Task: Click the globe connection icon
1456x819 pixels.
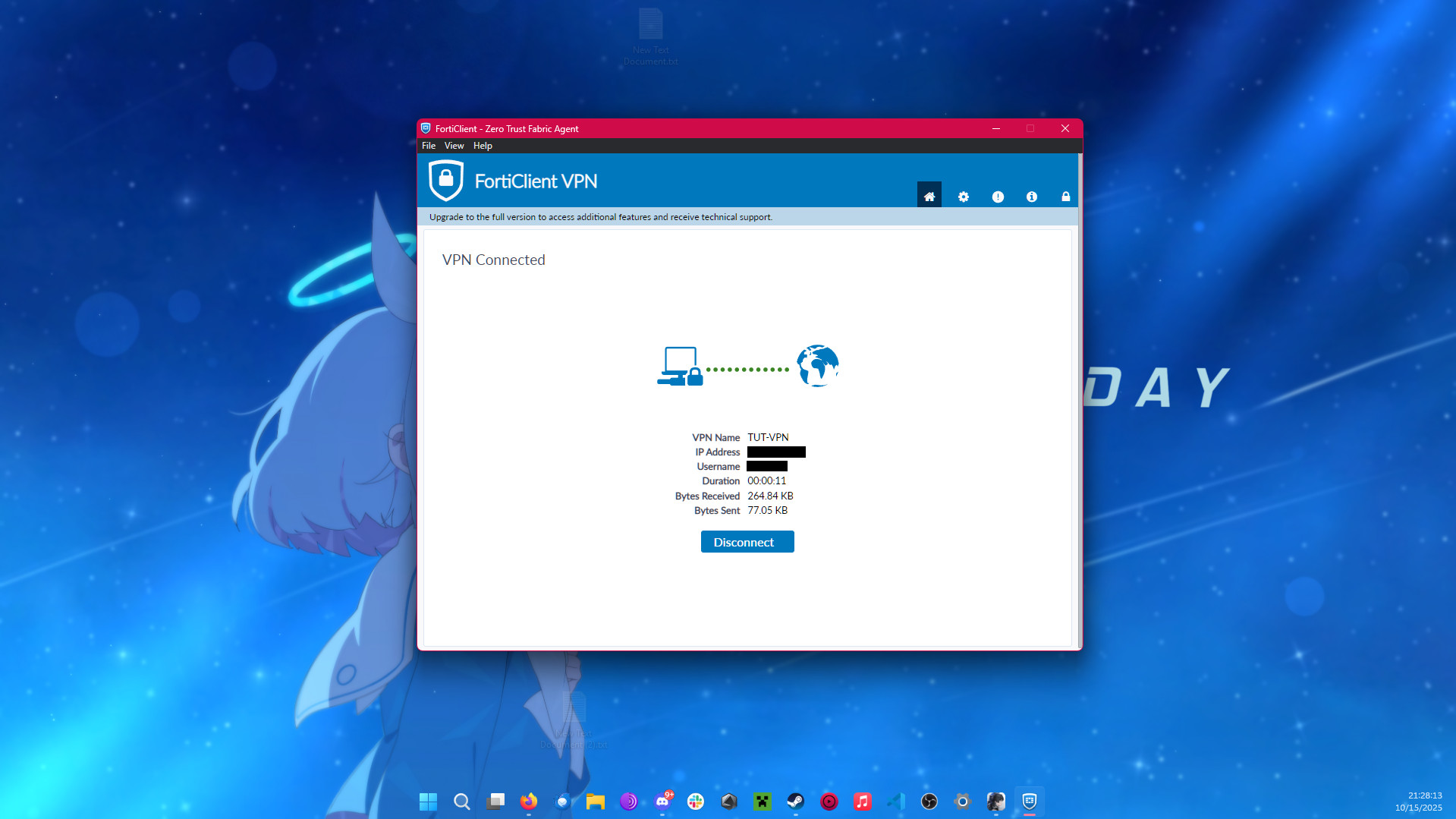Action: click(817, 366)
